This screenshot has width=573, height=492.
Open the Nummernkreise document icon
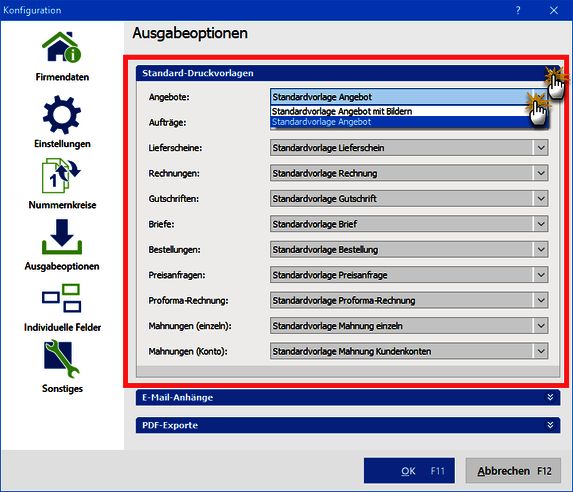pyautogui.click(x=61, y=176)
